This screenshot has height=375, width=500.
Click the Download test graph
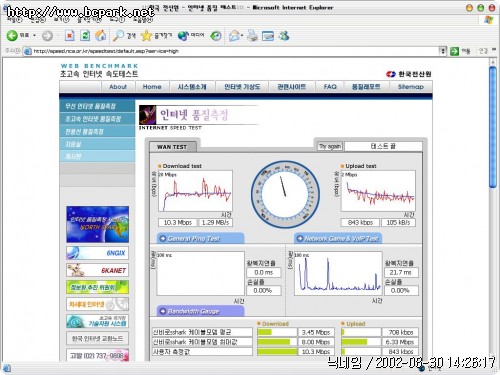195,191
